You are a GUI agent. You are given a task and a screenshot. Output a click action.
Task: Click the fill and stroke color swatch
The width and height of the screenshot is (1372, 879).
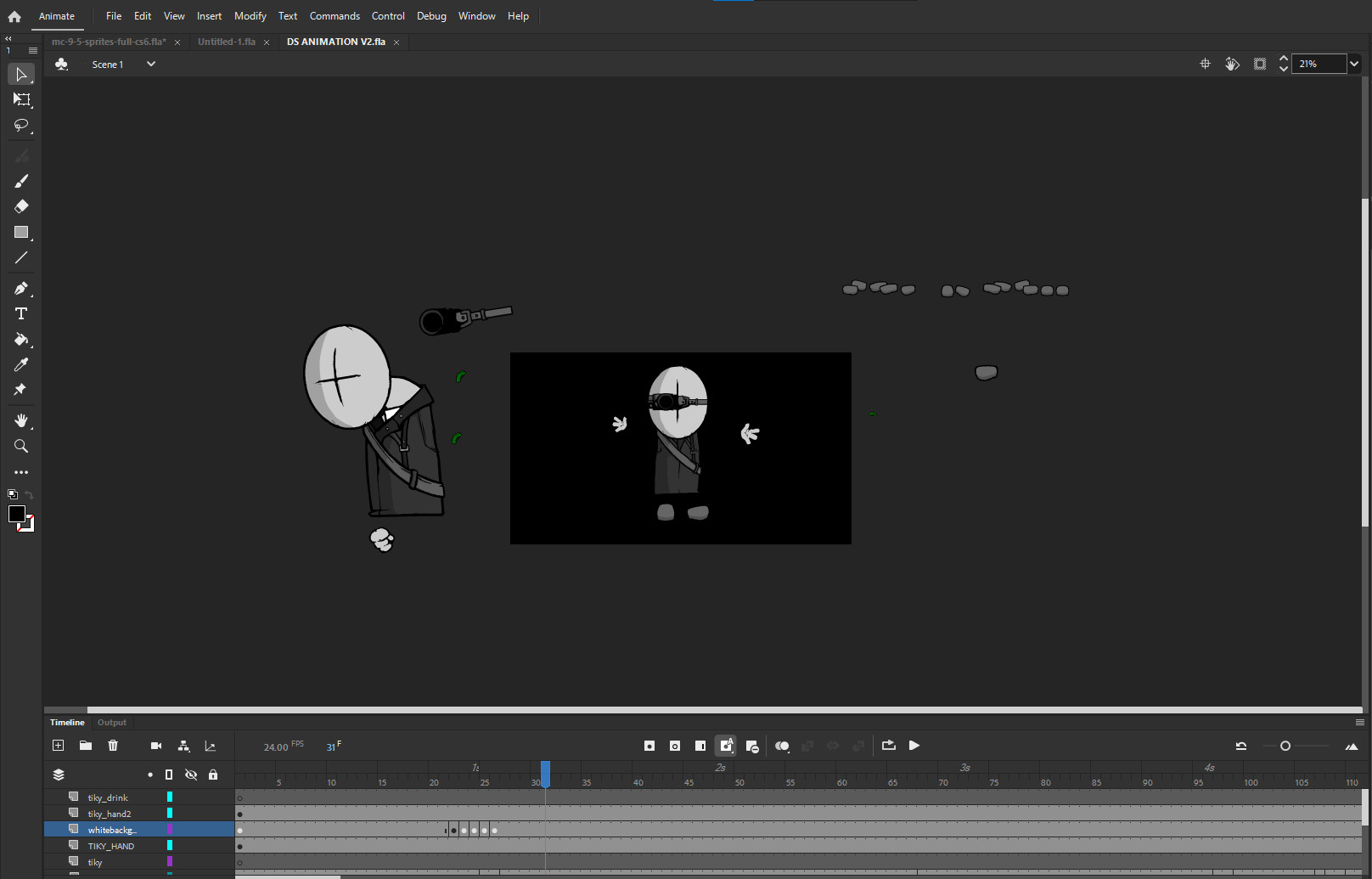(20, 518)
